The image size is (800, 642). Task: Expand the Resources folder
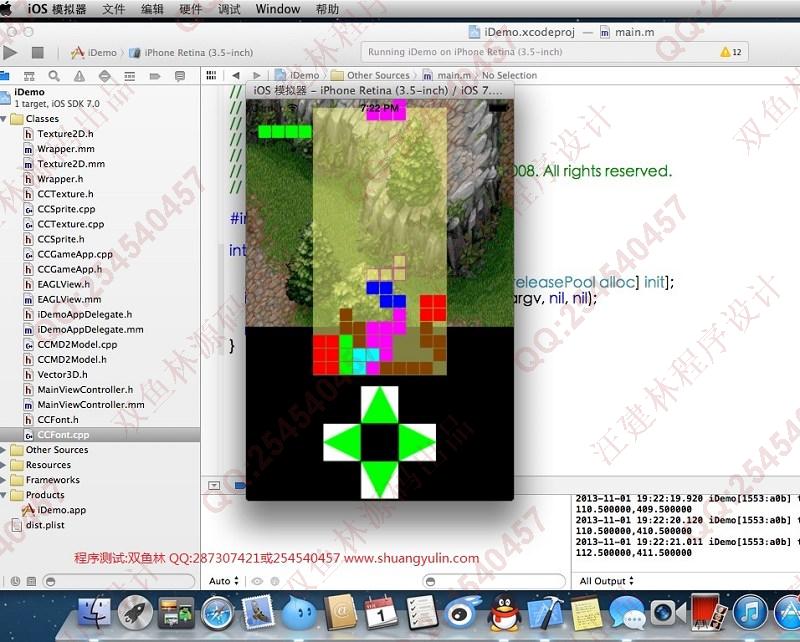click(4, 465)
